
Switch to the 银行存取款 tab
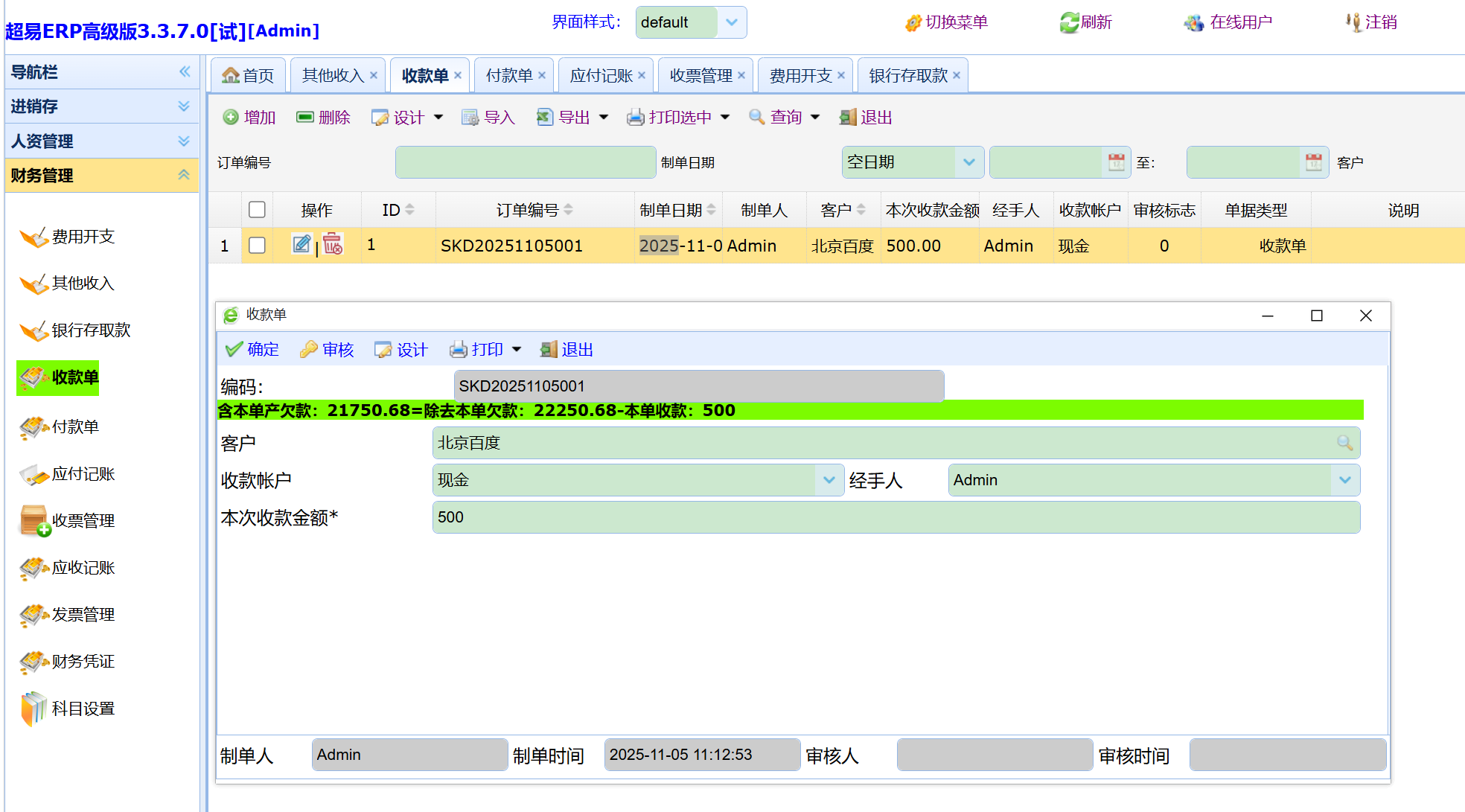(908, 76)
